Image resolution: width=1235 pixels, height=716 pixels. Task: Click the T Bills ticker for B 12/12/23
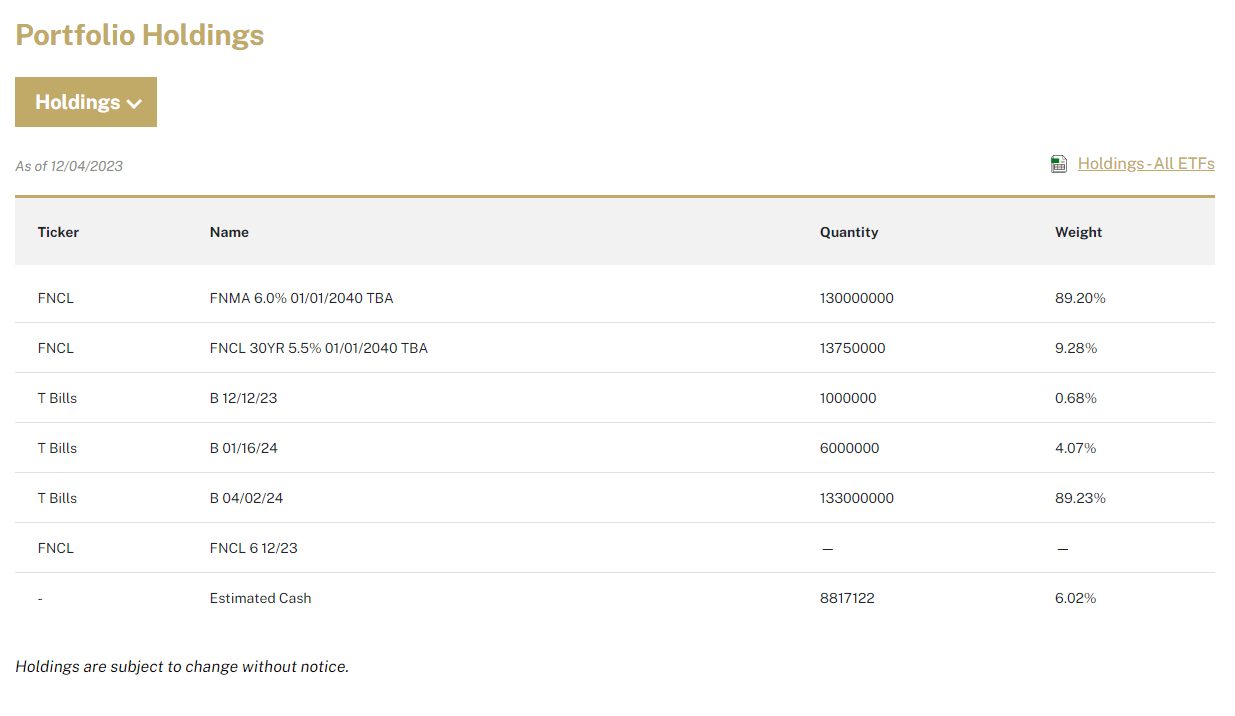[x=57, y=397]
